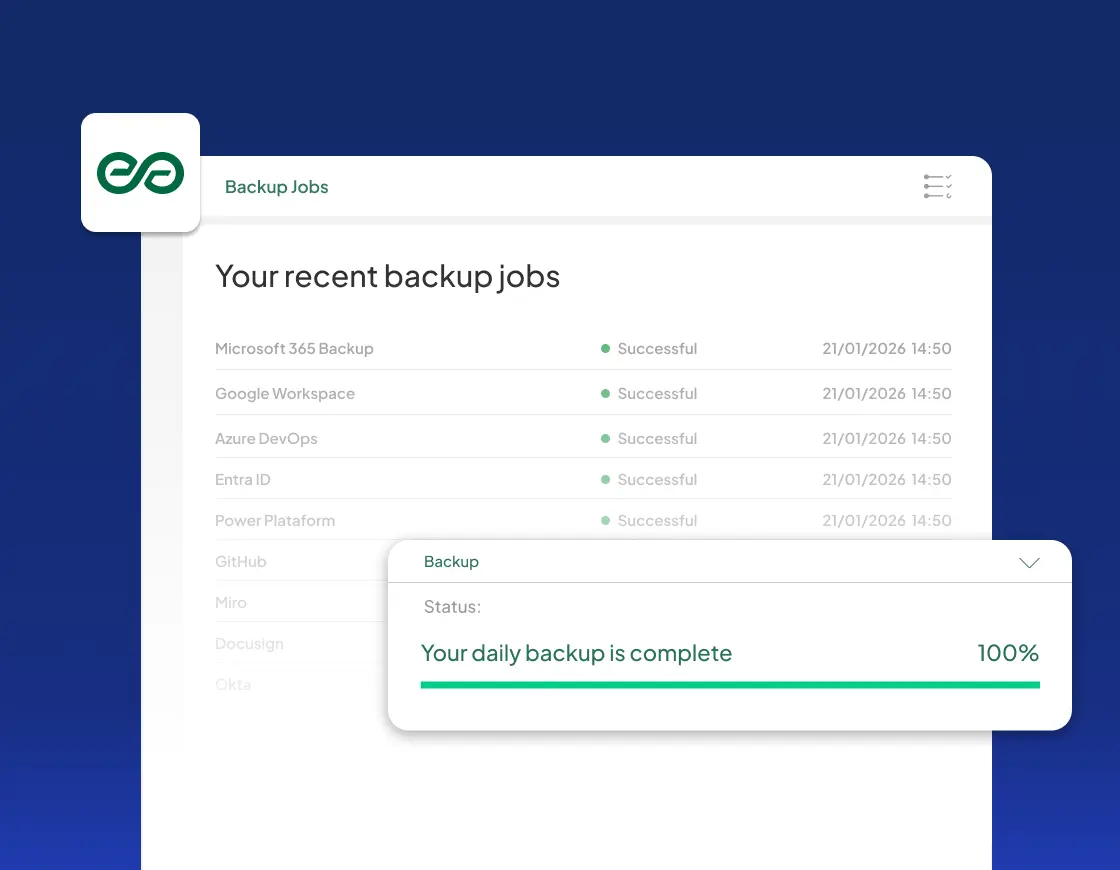This screenshot has width=1120, height=870.
Task: Select the Okta backup job entry
Action: (x=232, y=684)
